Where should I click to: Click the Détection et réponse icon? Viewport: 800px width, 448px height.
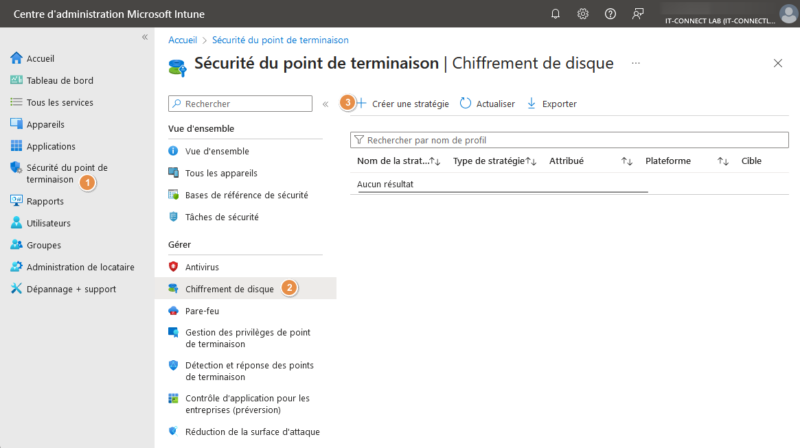pyautogui.click(x=173, y=365)
